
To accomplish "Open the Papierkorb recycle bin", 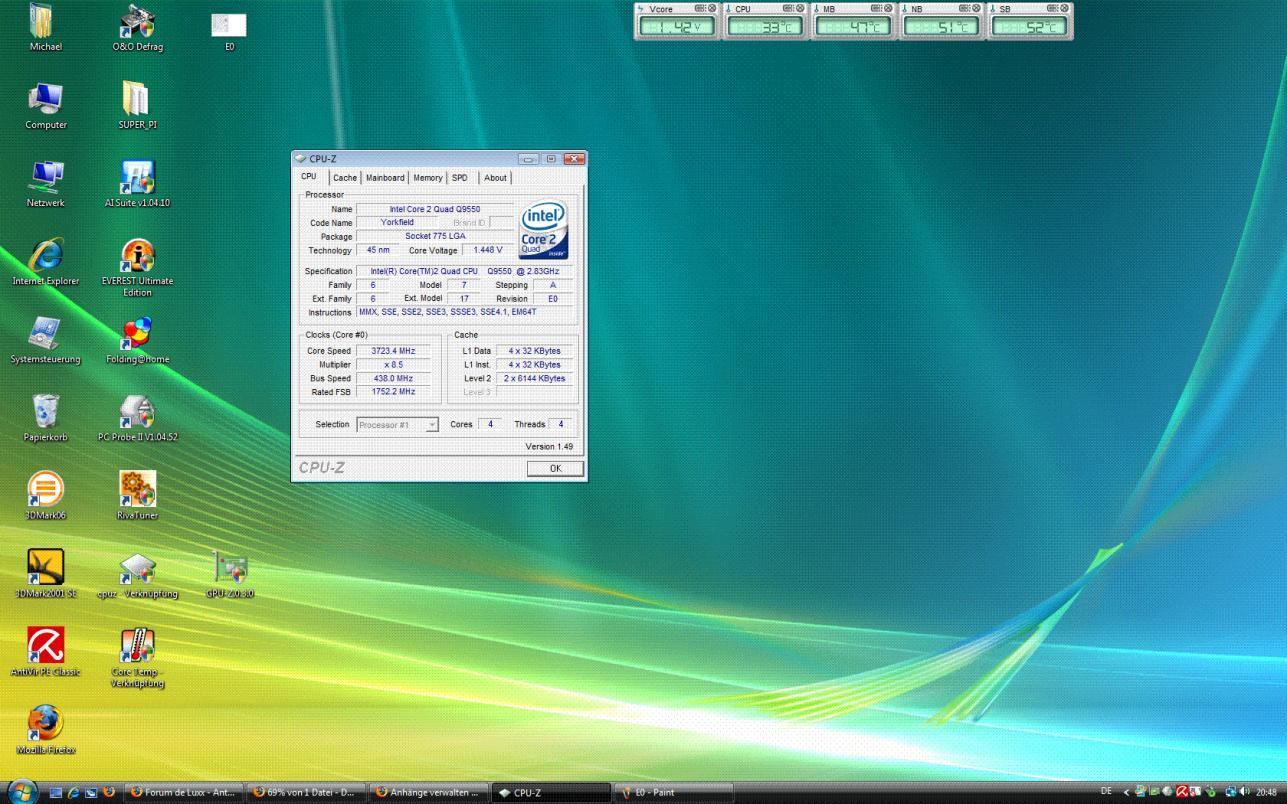I will pos(46,419).
